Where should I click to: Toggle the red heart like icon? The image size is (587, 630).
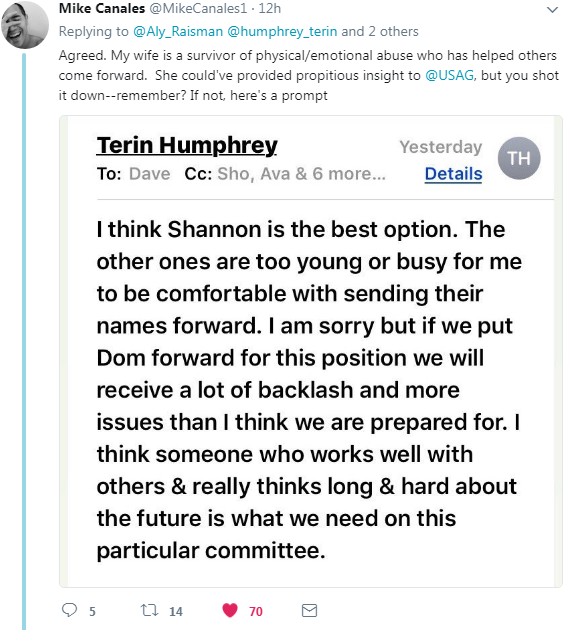(230, 610)
